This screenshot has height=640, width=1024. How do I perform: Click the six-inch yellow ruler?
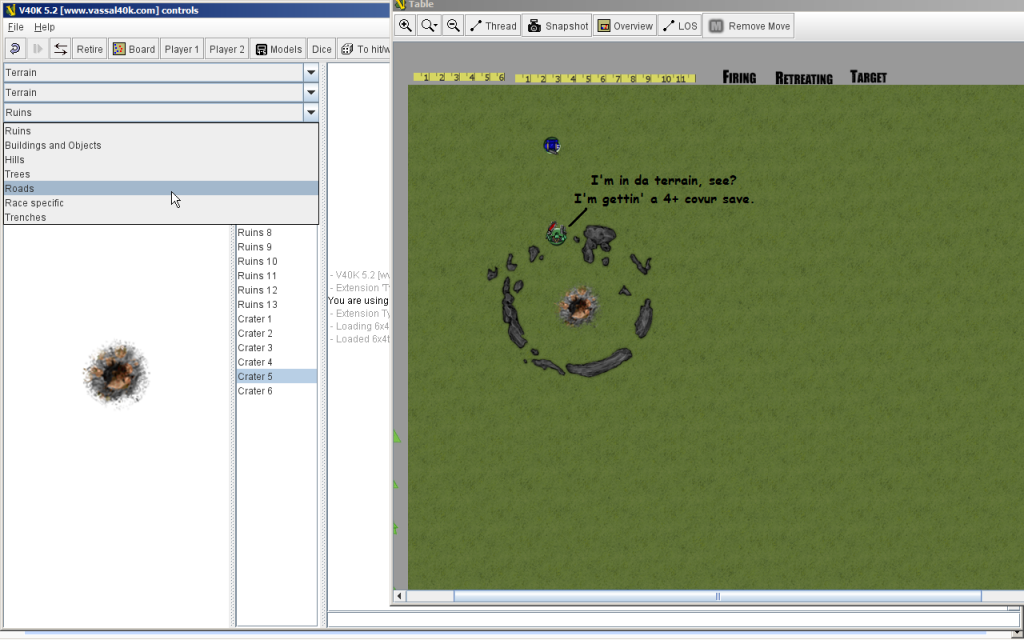click(x=459, y=77)
